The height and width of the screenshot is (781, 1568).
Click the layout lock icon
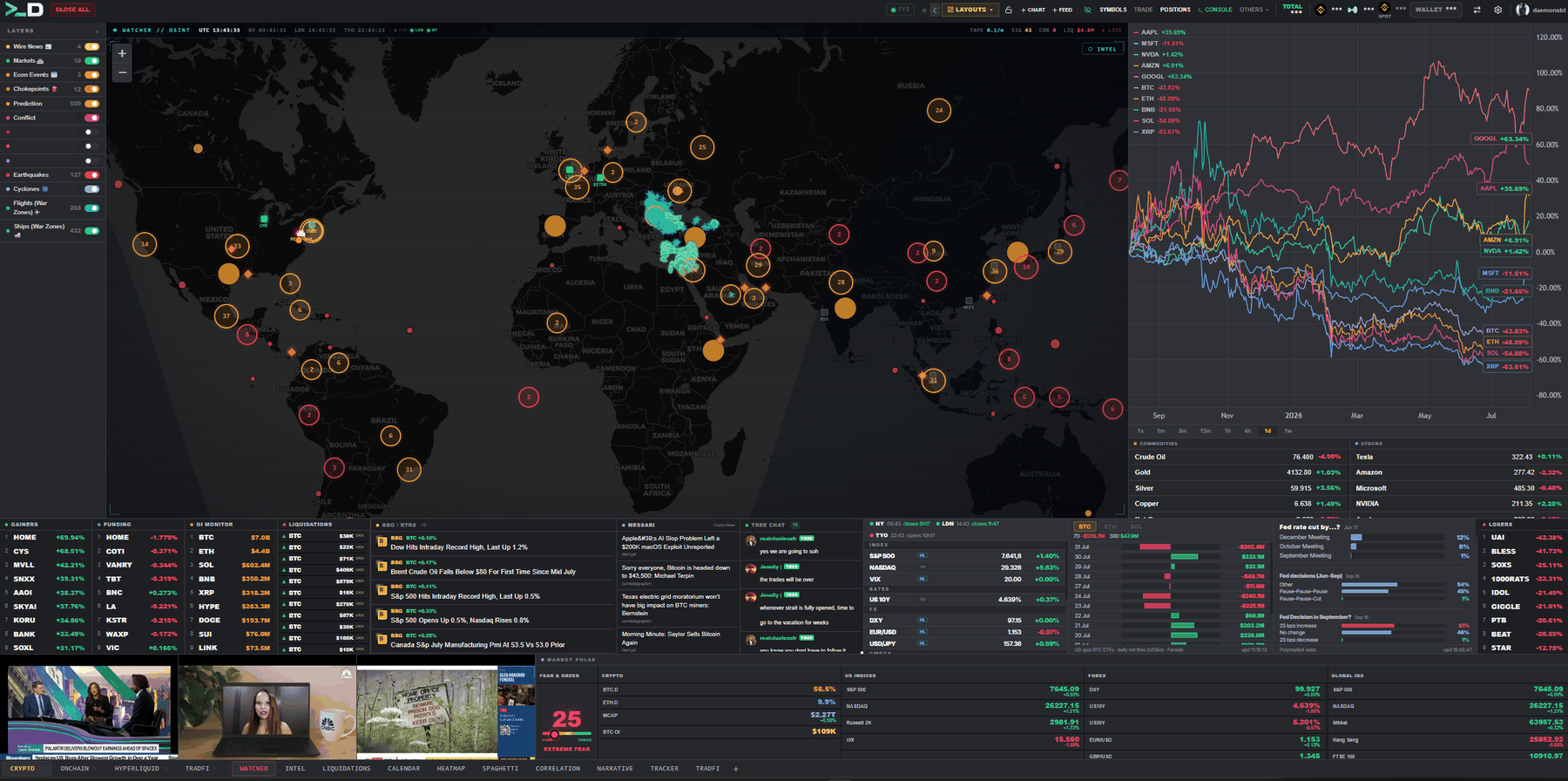(x=1008, y=10)
